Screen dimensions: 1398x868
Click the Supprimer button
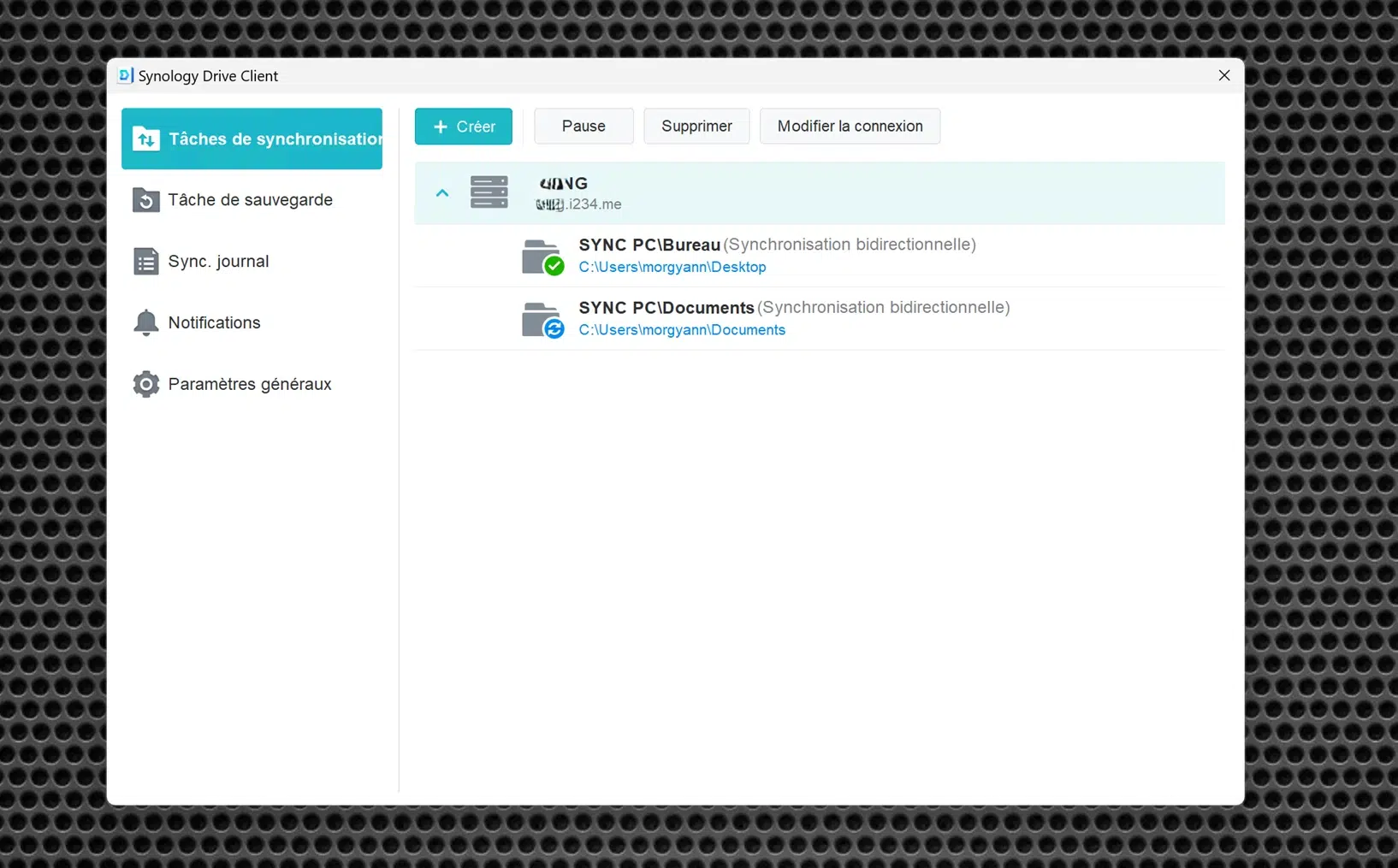696,127
